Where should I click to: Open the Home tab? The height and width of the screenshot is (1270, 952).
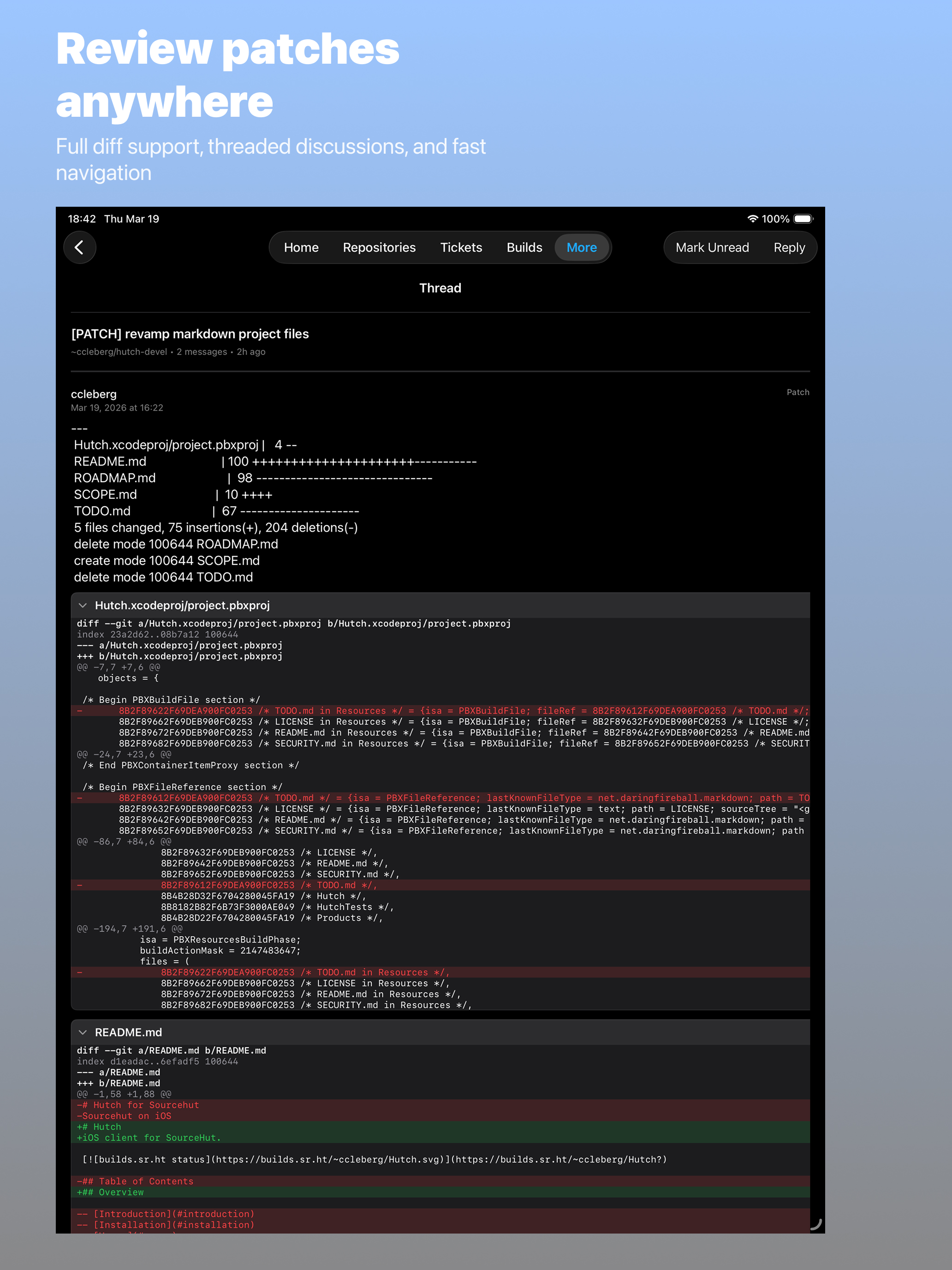tap(301, 247)
